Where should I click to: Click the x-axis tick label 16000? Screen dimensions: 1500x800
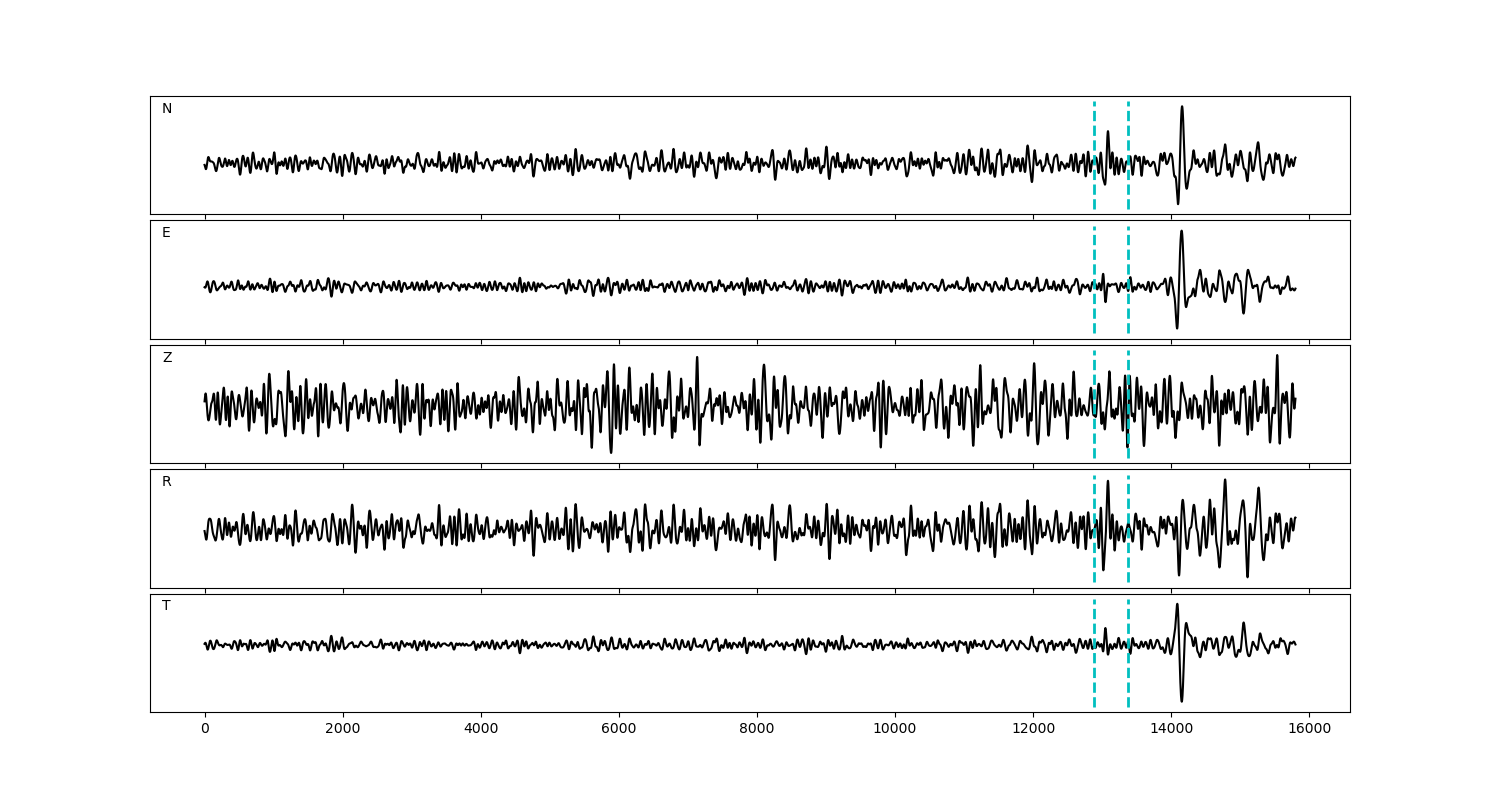click(x=1309, y=729)
